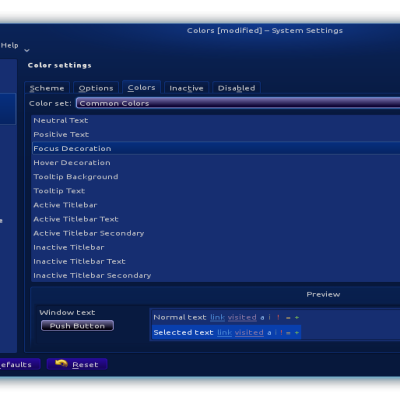Select the Active Titlebar row

pyautogui.click(x=216, y=205)
